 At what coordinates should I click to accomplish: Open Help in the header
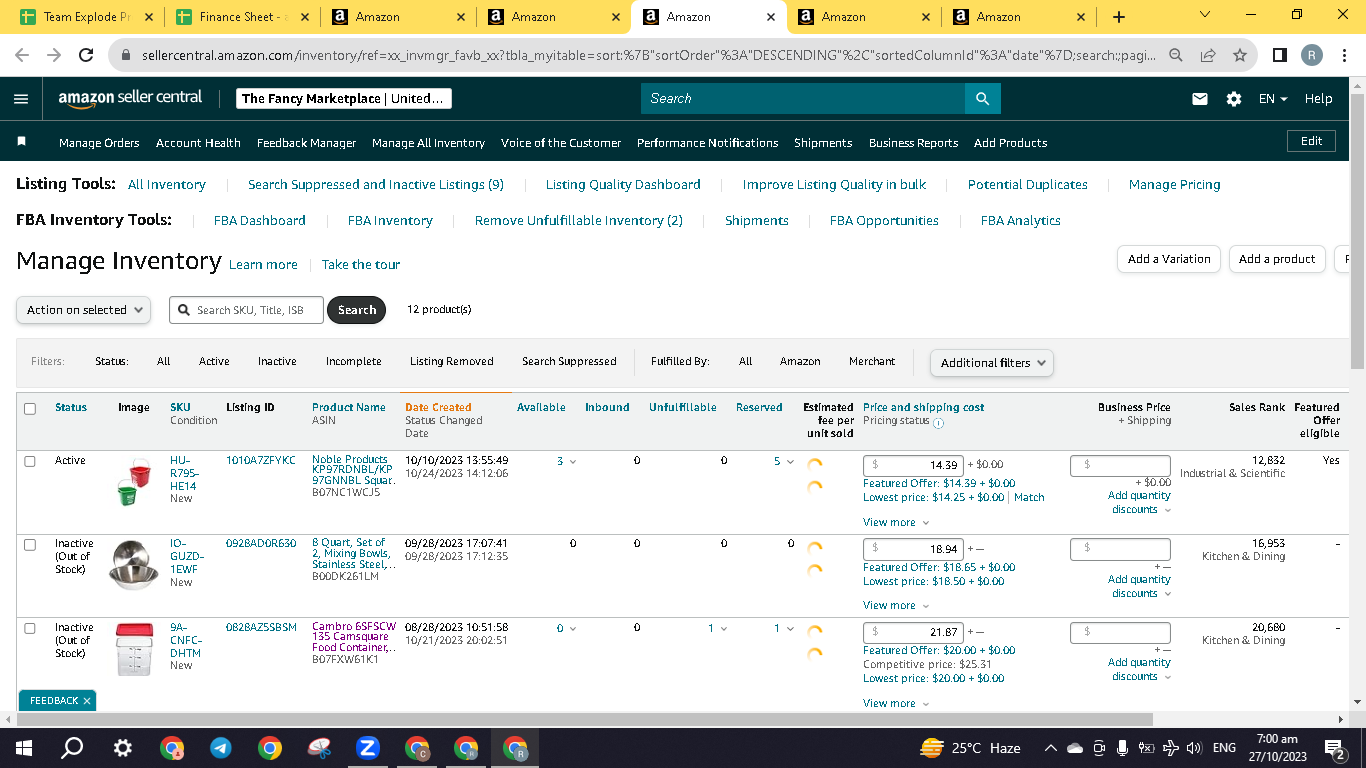(1318, 99)
